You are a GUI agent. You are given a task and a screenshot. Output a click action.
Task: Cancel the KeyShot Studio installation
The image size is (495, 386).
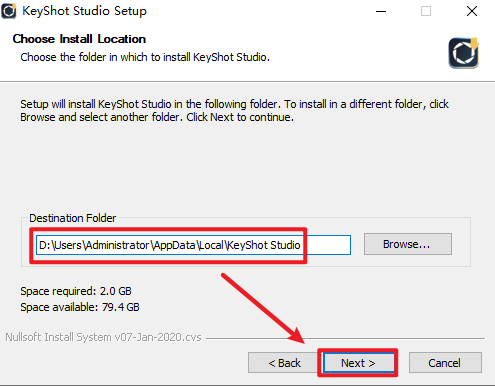(x=445, y=362)
